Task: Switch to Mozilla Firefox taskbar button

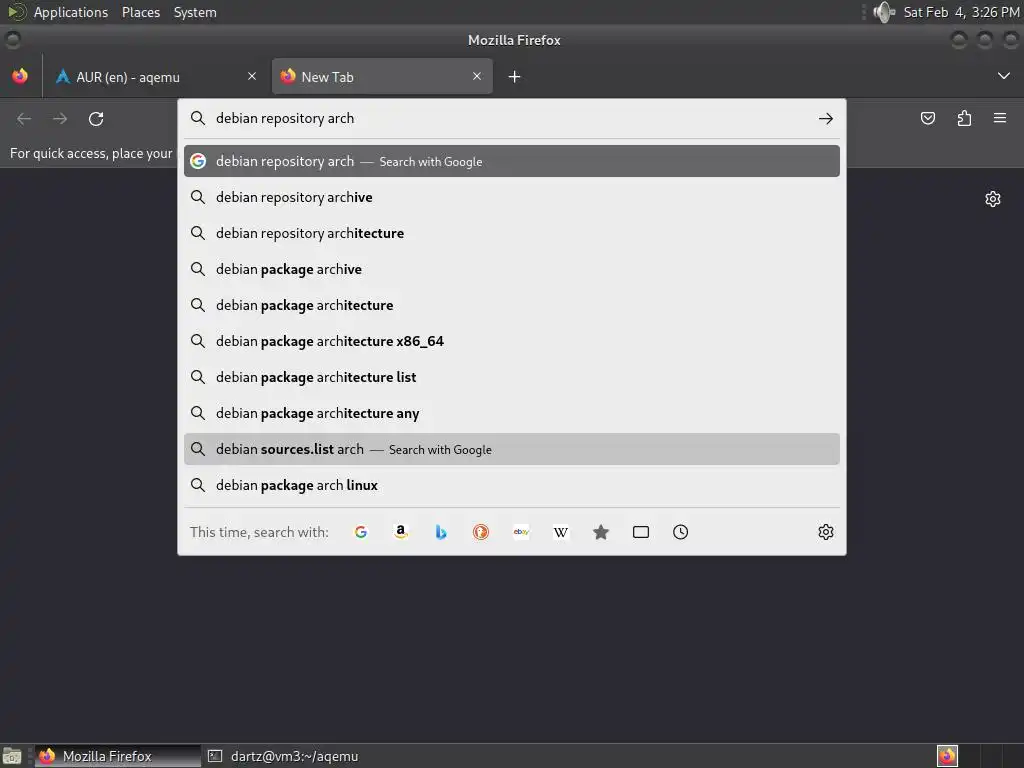Action: (118, 756)
